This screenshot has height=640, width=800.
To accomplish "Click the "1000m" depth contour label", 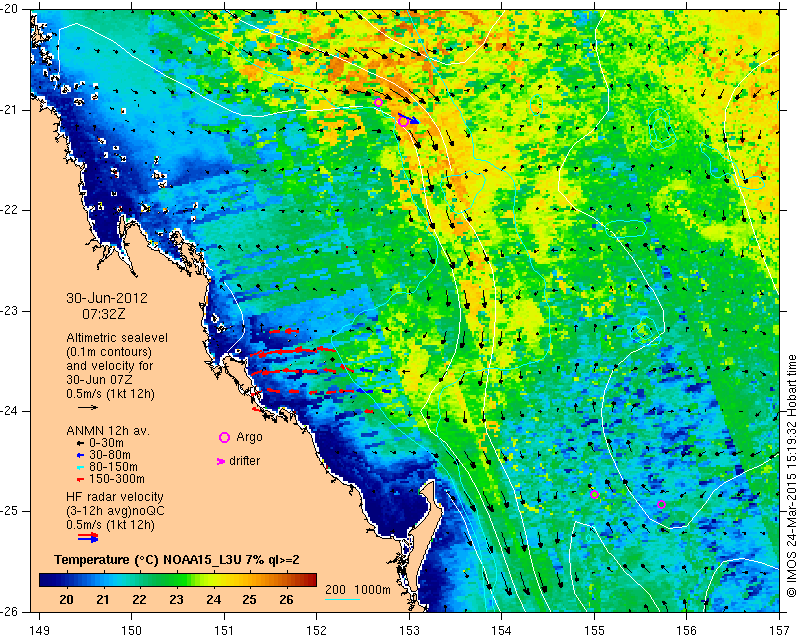I will click(372, 590).
